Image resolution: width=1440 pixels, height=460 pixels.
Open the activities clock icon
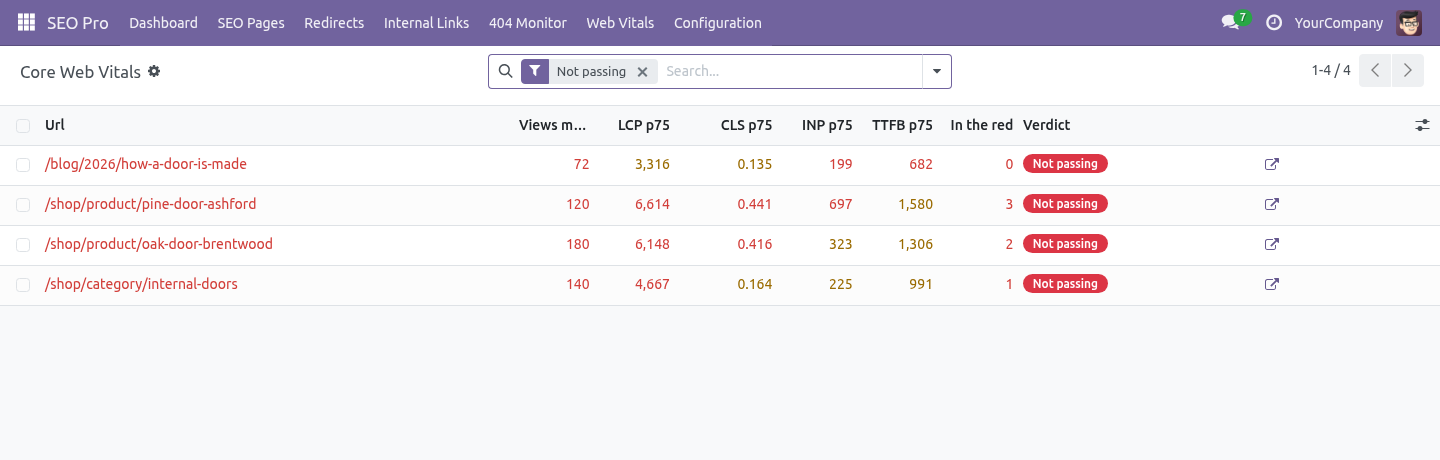(x=1274, y=22)
